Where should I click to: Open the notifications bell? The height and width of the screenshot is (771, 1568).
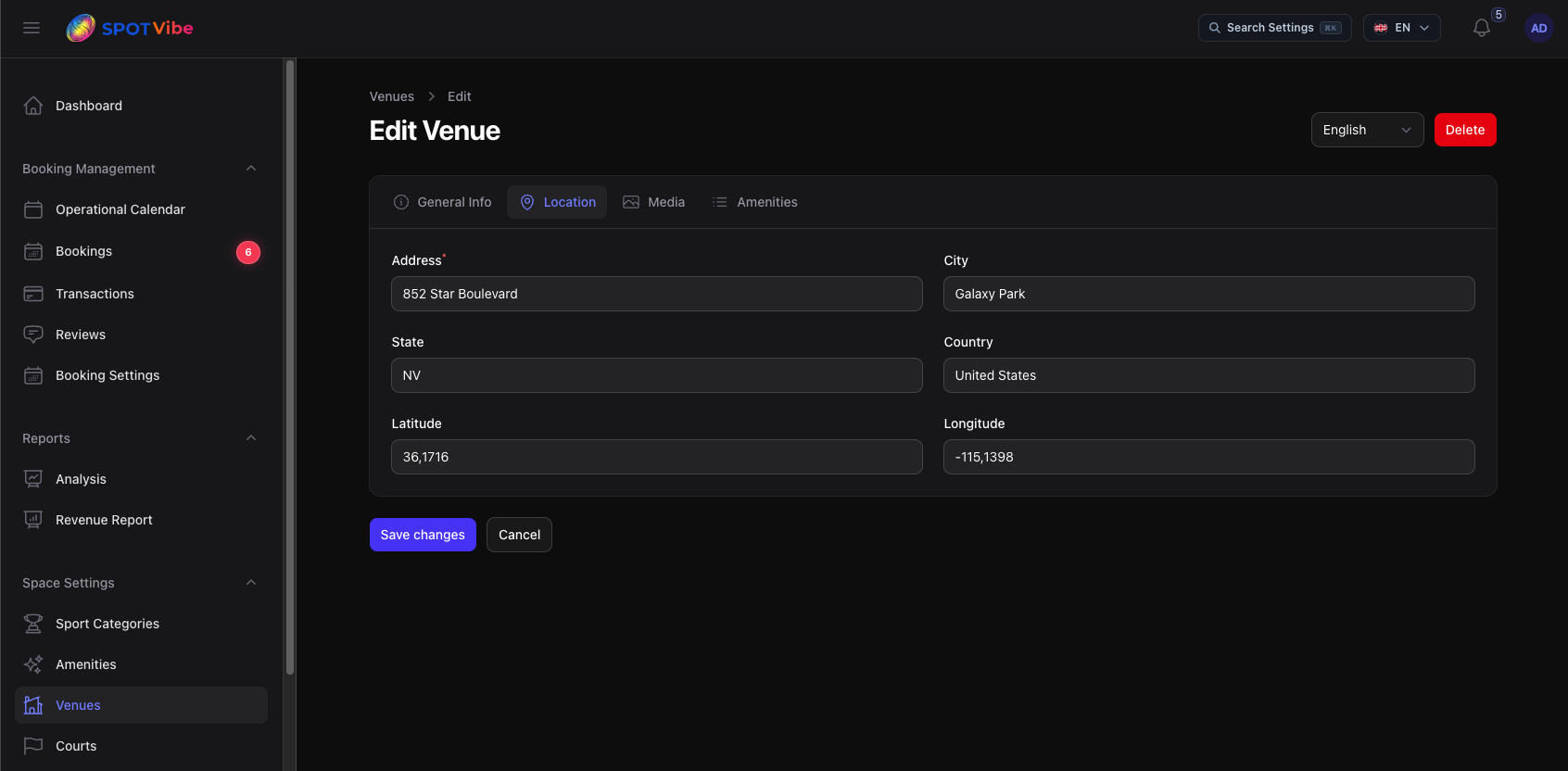click(x=1482, y=28)
